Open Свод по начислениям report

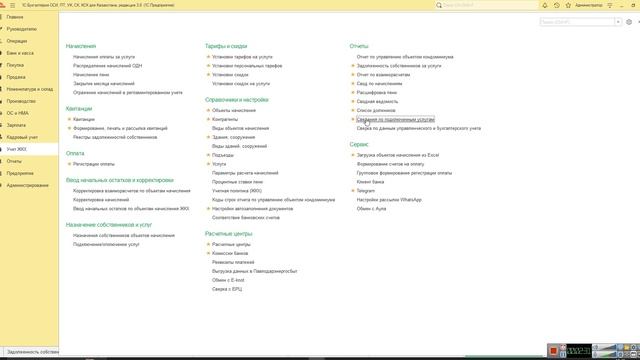pos(379,84)
